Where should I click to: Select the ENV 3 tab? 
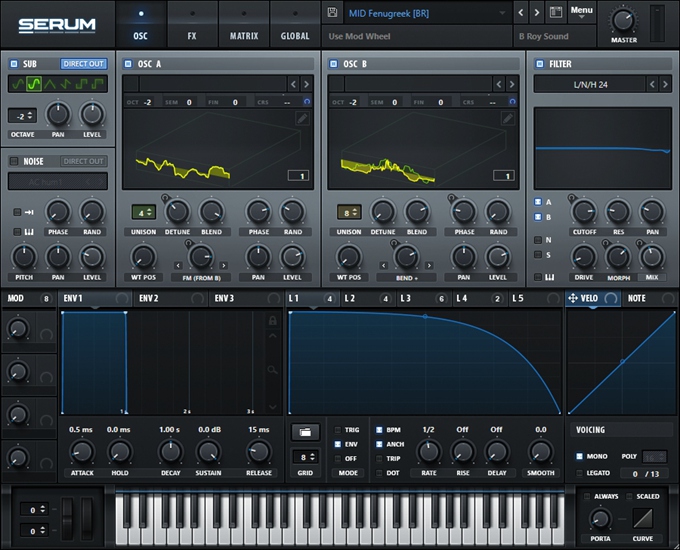(x=245, y=298)
